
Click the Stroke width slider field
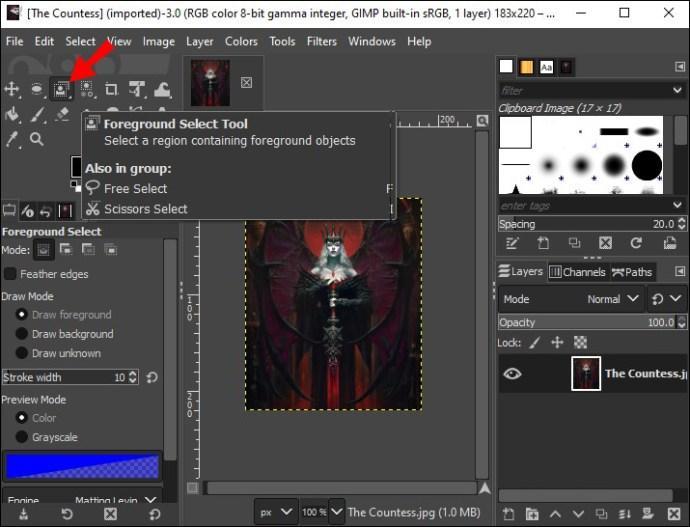tap(70, 377)
